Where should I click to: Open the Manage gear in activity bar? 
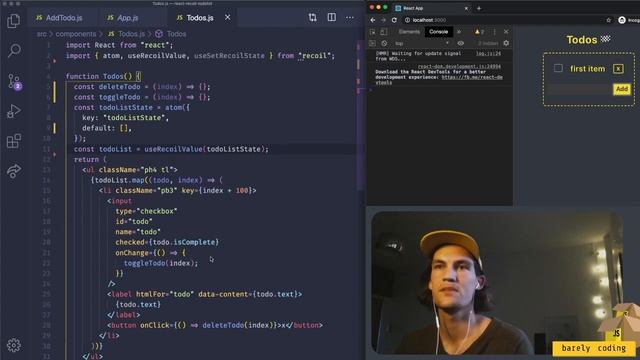click(x=14, y=345)
